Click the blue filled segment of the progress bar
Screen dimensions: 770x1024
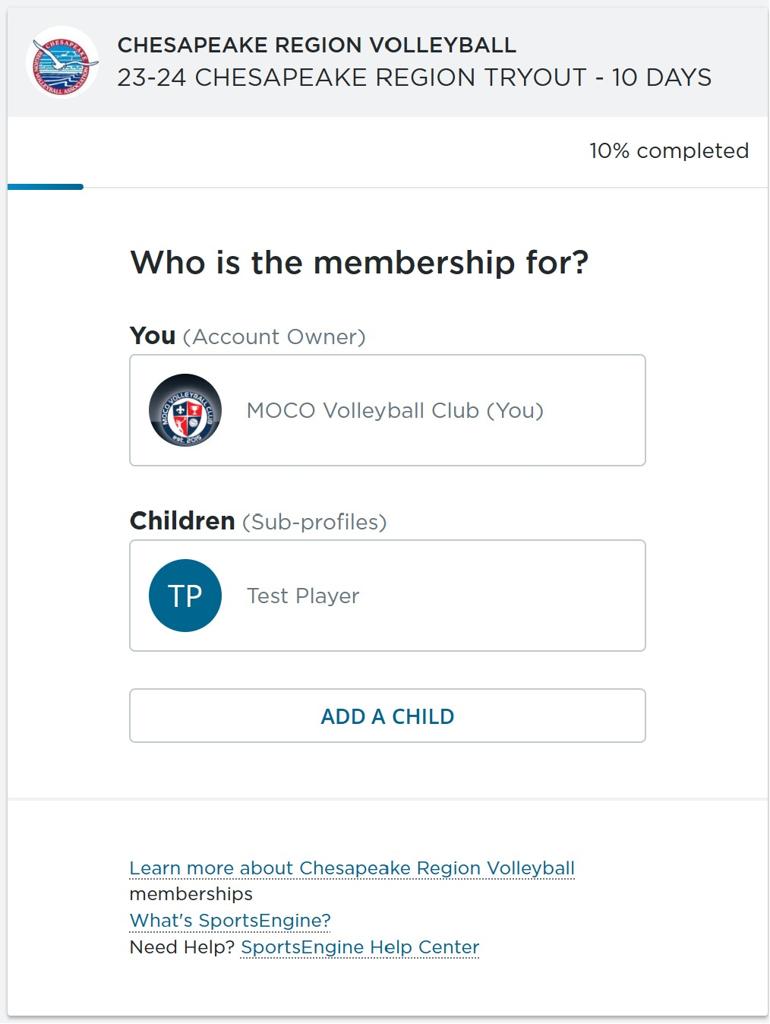[x=44, y=186]
